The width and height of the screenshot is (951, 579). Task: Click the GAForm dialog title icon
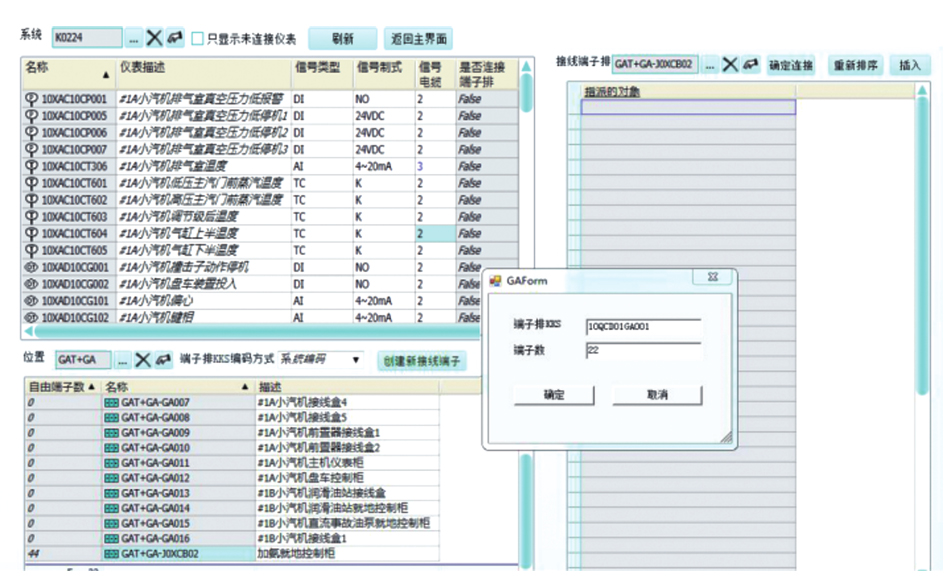[x=496, y=281]
